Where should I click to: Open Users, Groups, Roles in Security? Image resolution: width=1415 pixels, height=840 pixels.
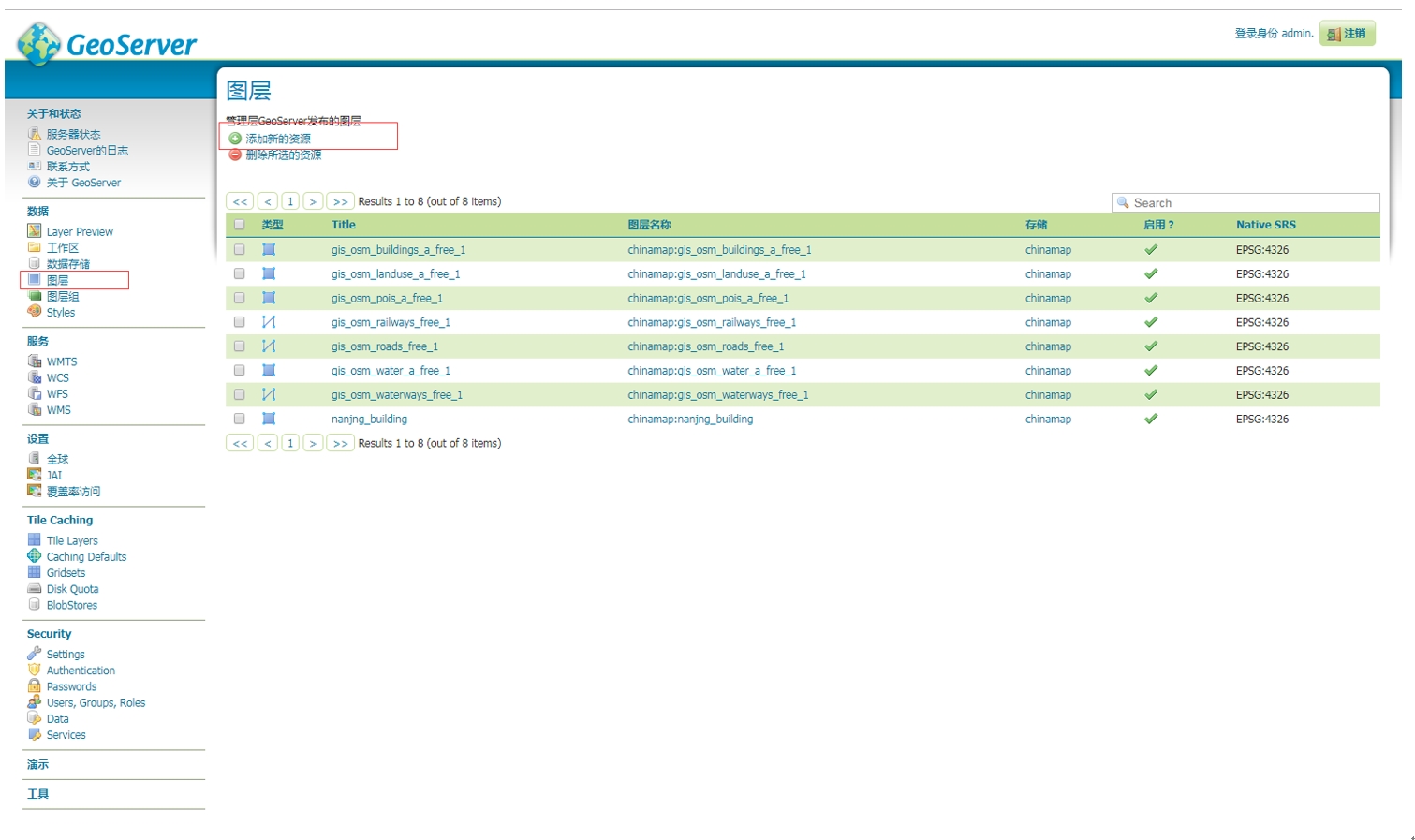96,702
